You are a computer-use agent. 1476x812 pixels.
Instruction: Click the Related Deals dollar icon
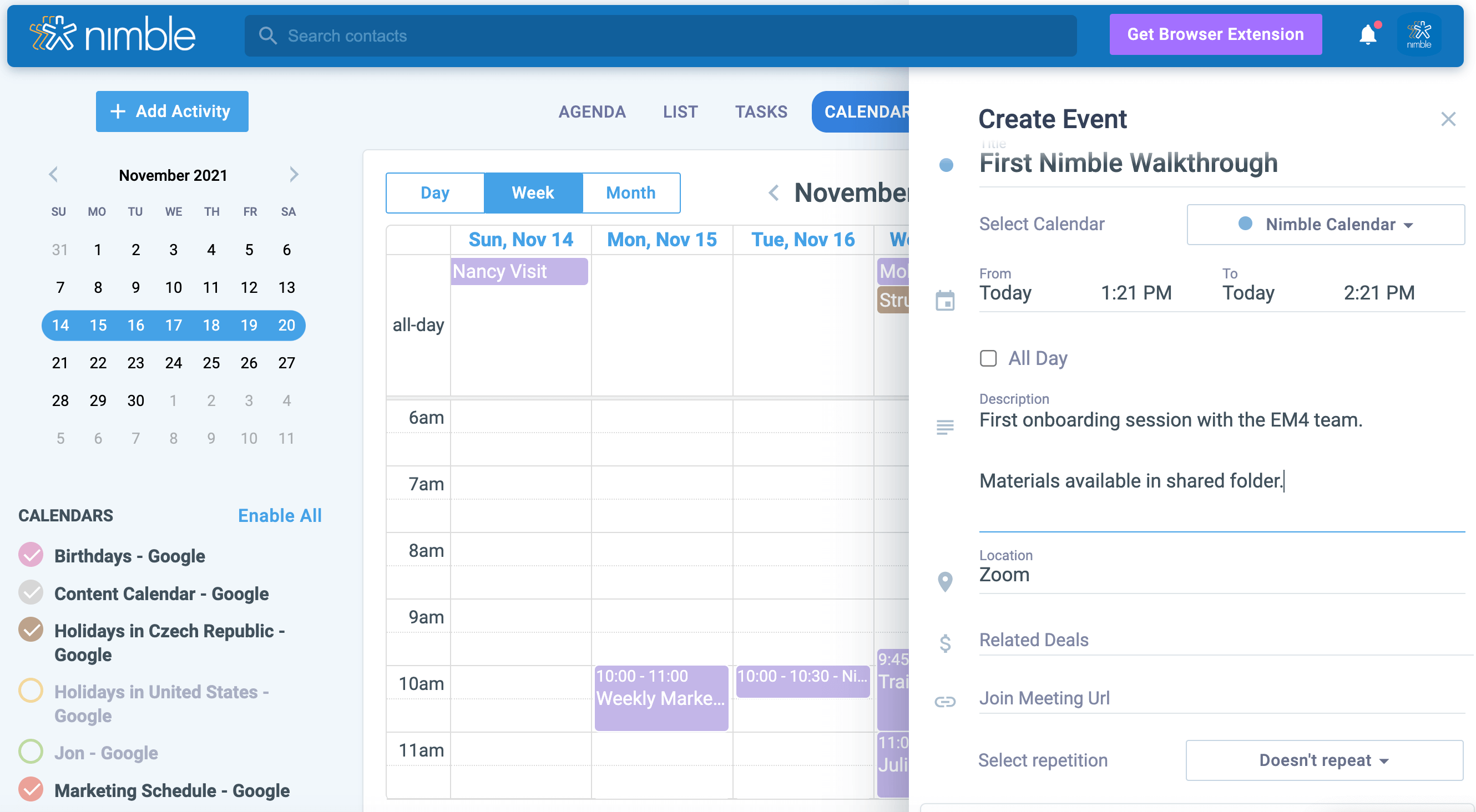pyautogui.click(x=945, y=643)
